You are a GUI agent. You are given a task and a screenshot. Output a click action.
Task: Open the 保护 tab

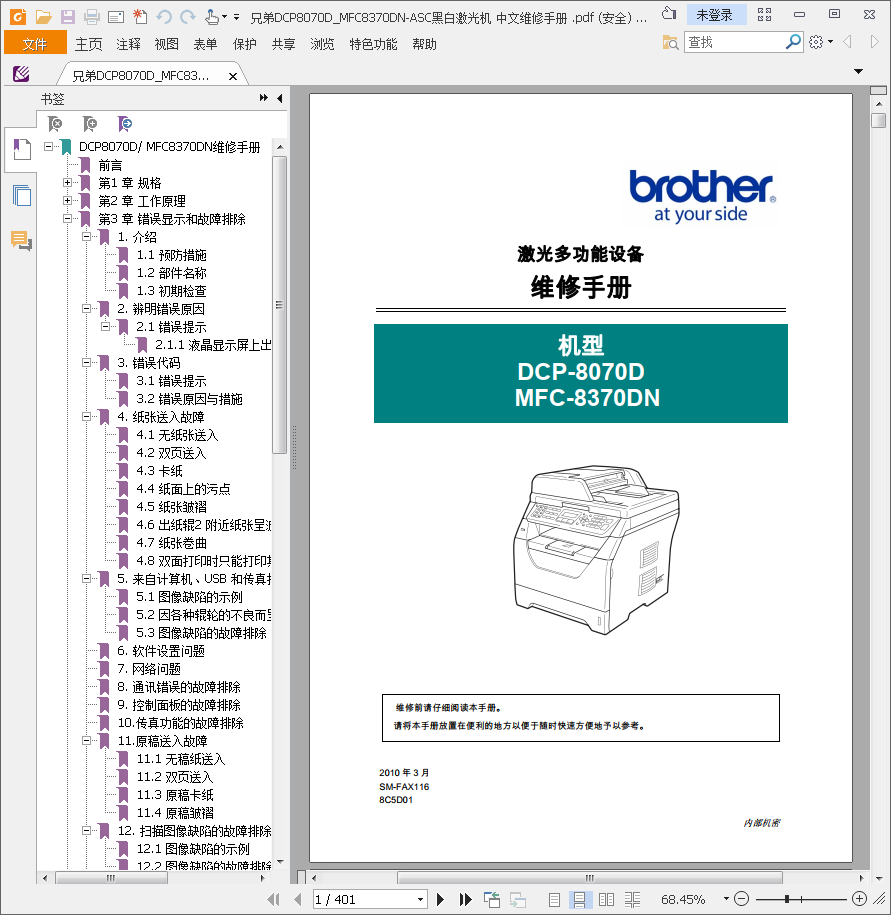(244, 44)
